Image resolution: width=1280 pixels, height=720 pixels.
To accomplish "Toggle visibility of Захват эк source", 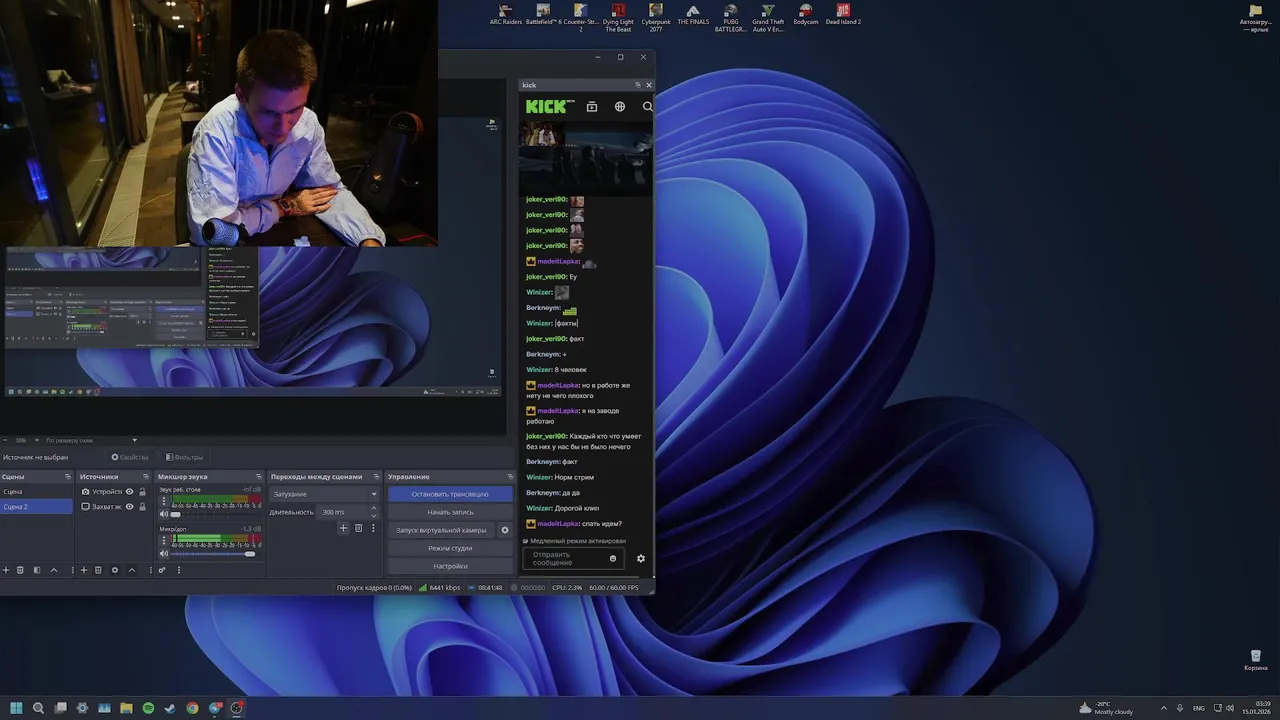I will click(129, 507).
